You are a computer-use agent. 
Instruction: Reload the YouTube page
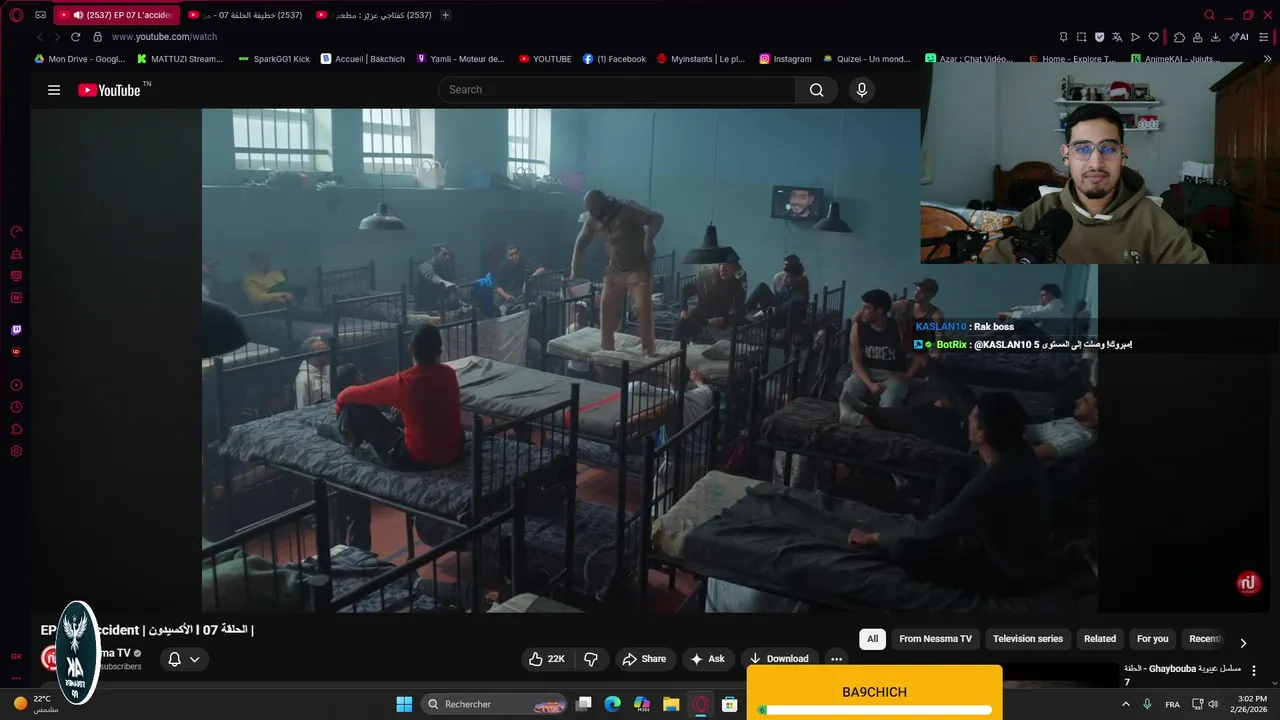point(75,37)
